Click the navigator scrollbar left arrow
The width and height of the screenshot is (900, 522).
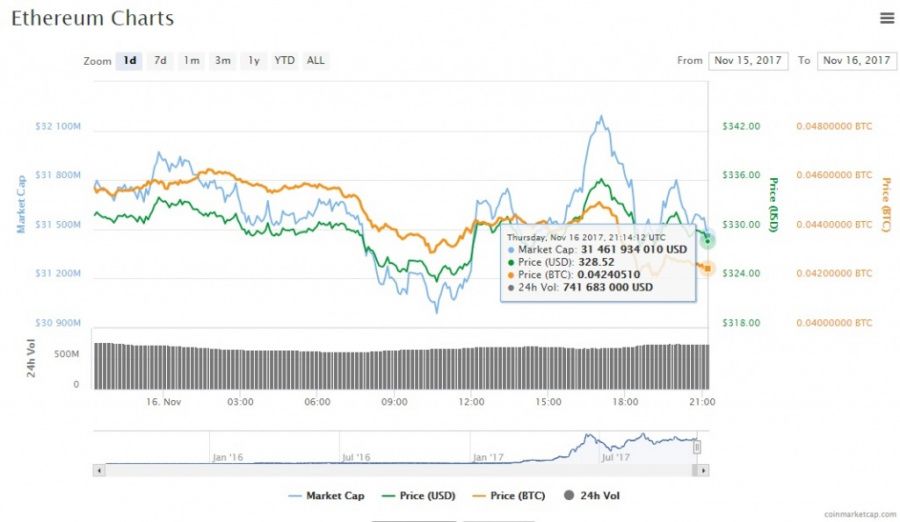click(x=99, y=470)
